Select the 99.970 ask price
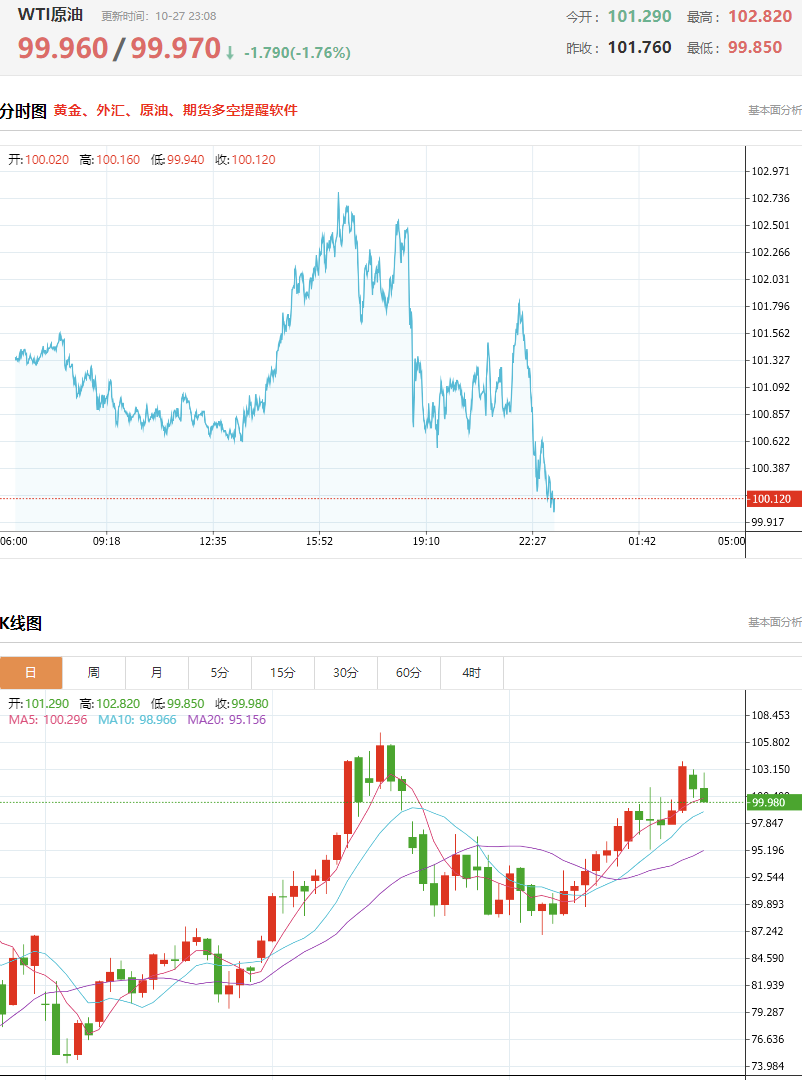This screenshot has height=1080, width=802. tap(176, 48)
